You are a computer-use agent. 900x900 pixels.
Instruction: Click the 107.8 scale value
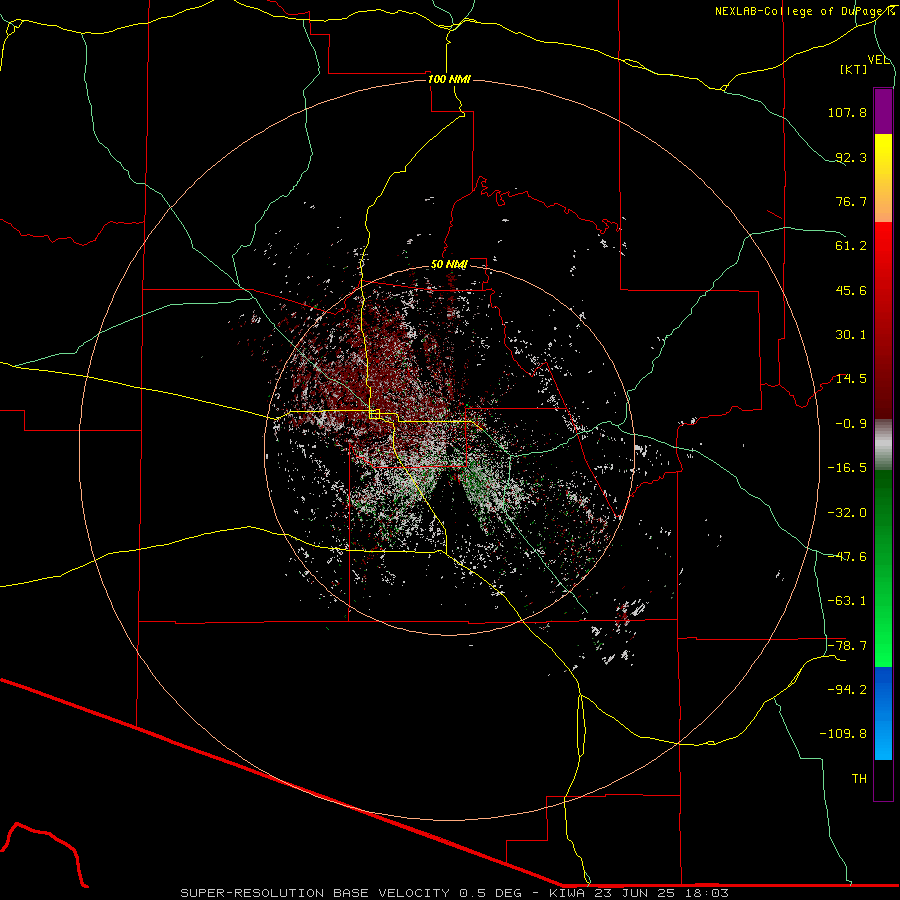point(847,112)
